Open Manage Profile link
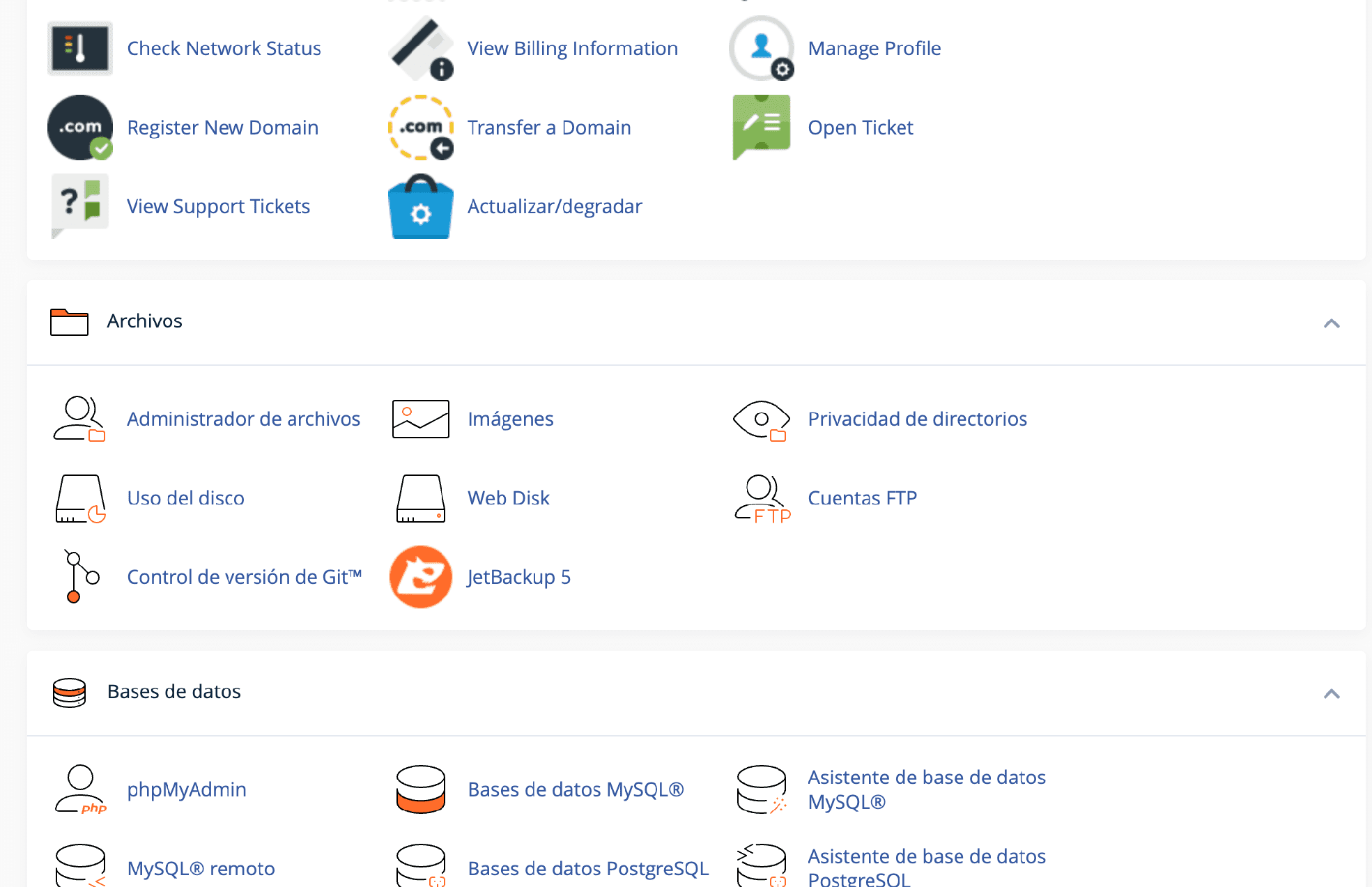 point(874,49)
